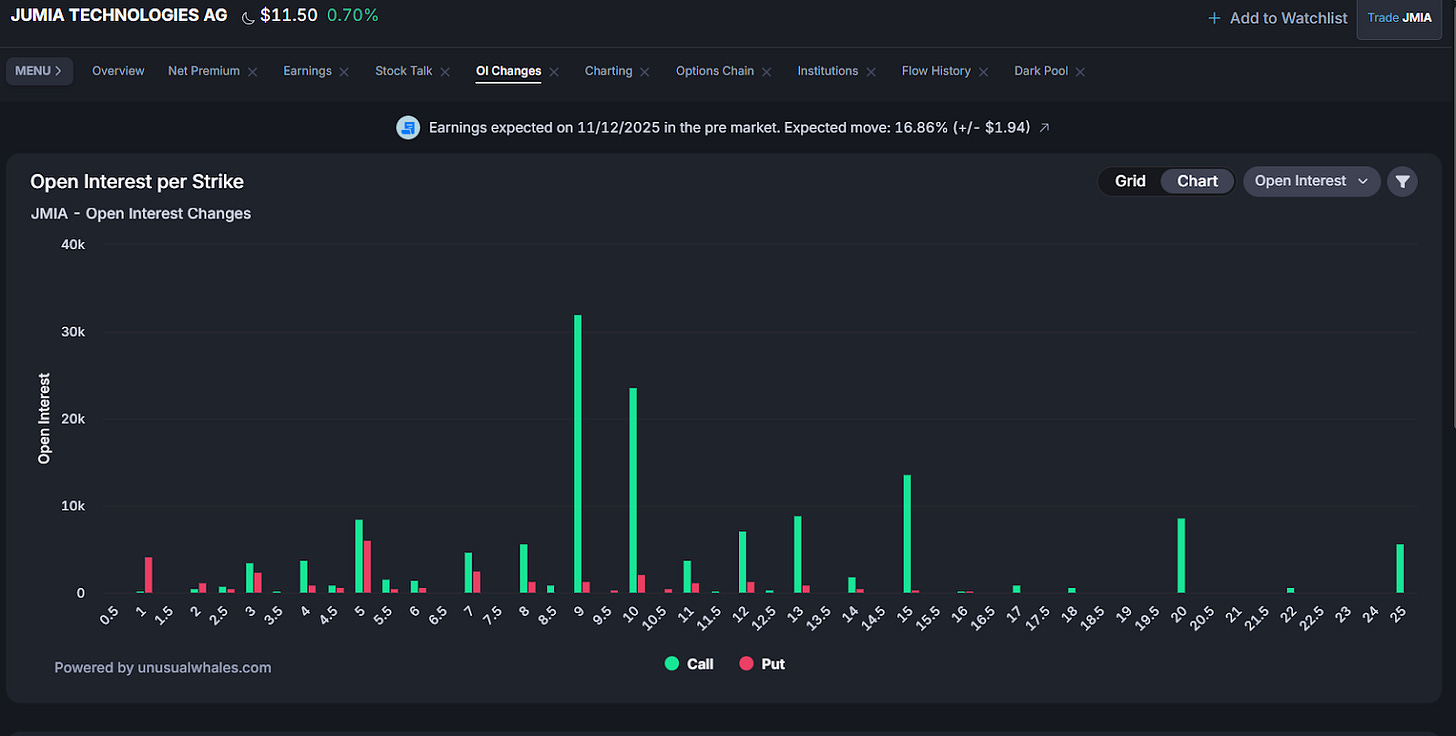
Task: Open the Dark Pool tab
Action: (1041, 71)
